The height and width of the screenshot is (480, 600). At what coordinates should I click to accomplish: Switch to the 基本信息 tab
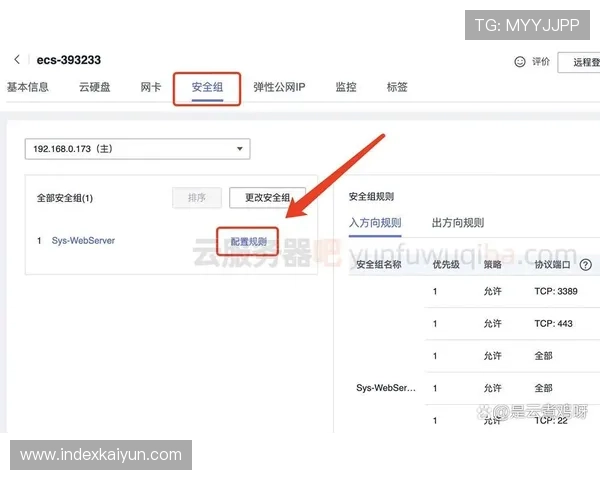point(28,87)
